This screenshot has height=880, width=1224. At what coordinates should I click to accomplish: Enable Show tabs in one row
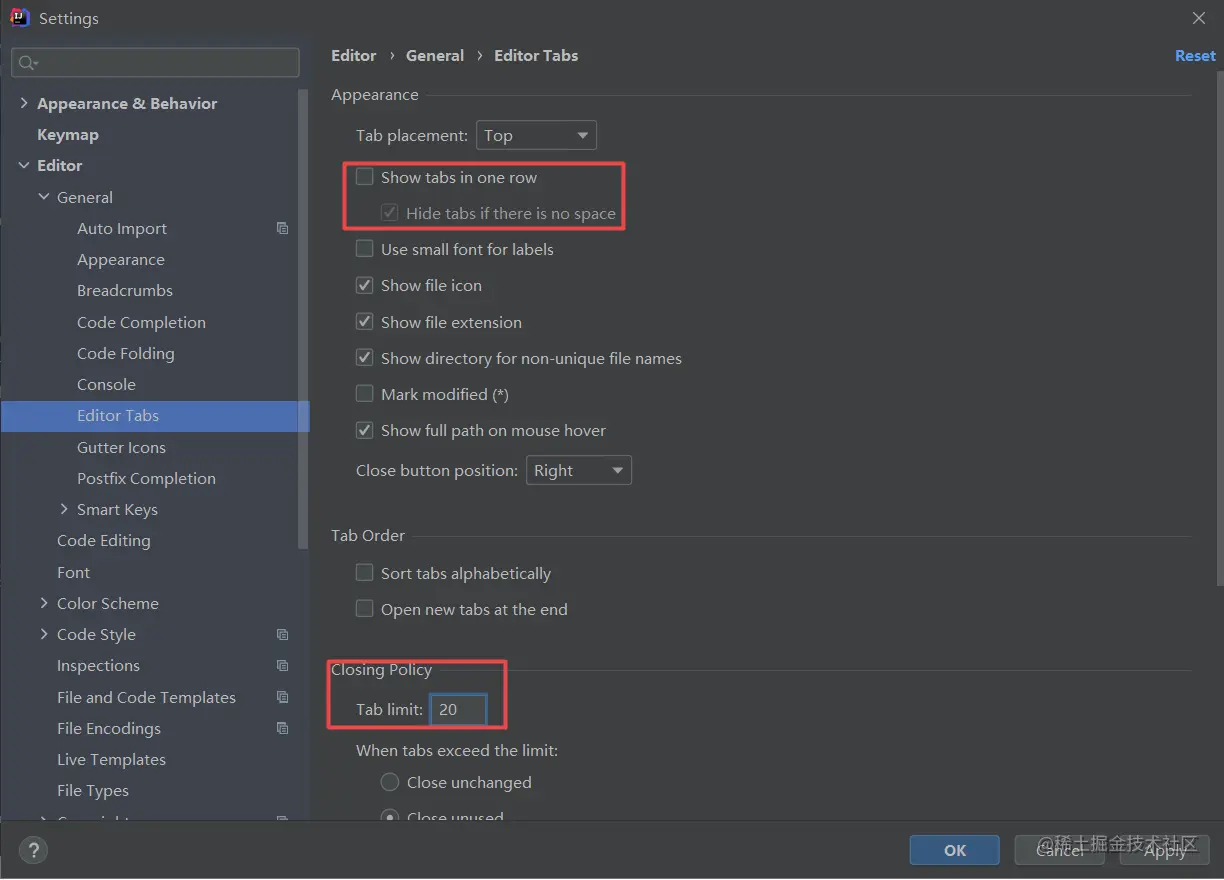[x=365, y=177]
